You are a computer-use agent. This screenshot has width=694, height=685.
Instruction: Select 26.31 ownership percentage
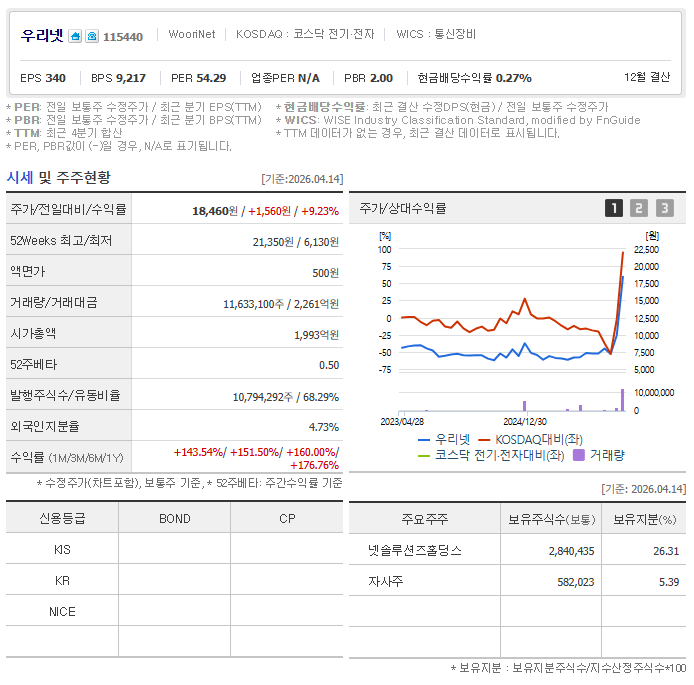[666, 551]
